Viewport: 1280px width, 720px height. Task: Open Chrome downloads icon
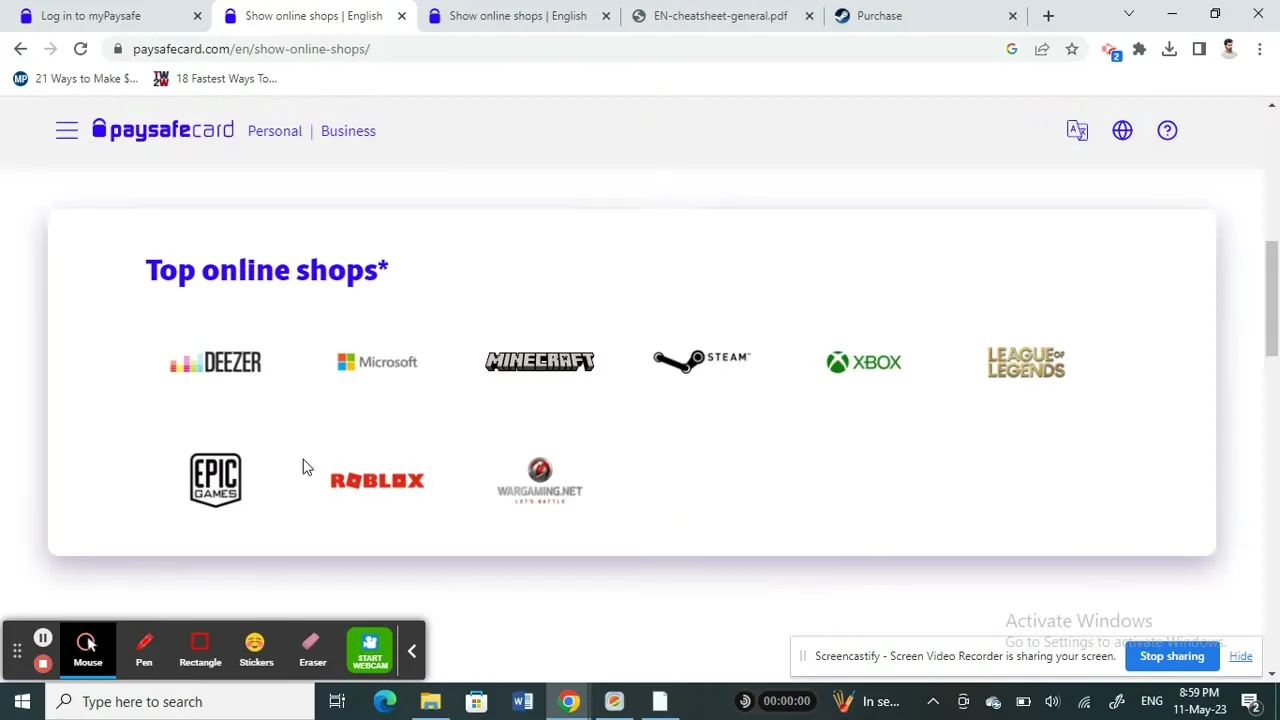[x=1169, y=49]
